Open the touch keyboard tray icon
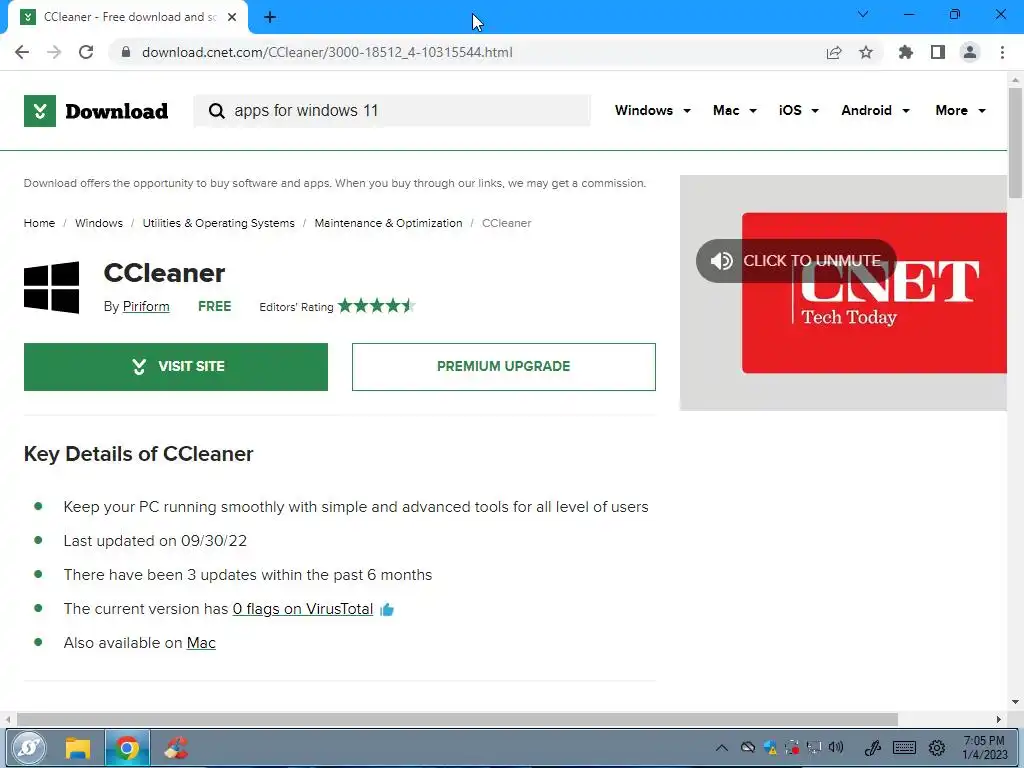 904,747
